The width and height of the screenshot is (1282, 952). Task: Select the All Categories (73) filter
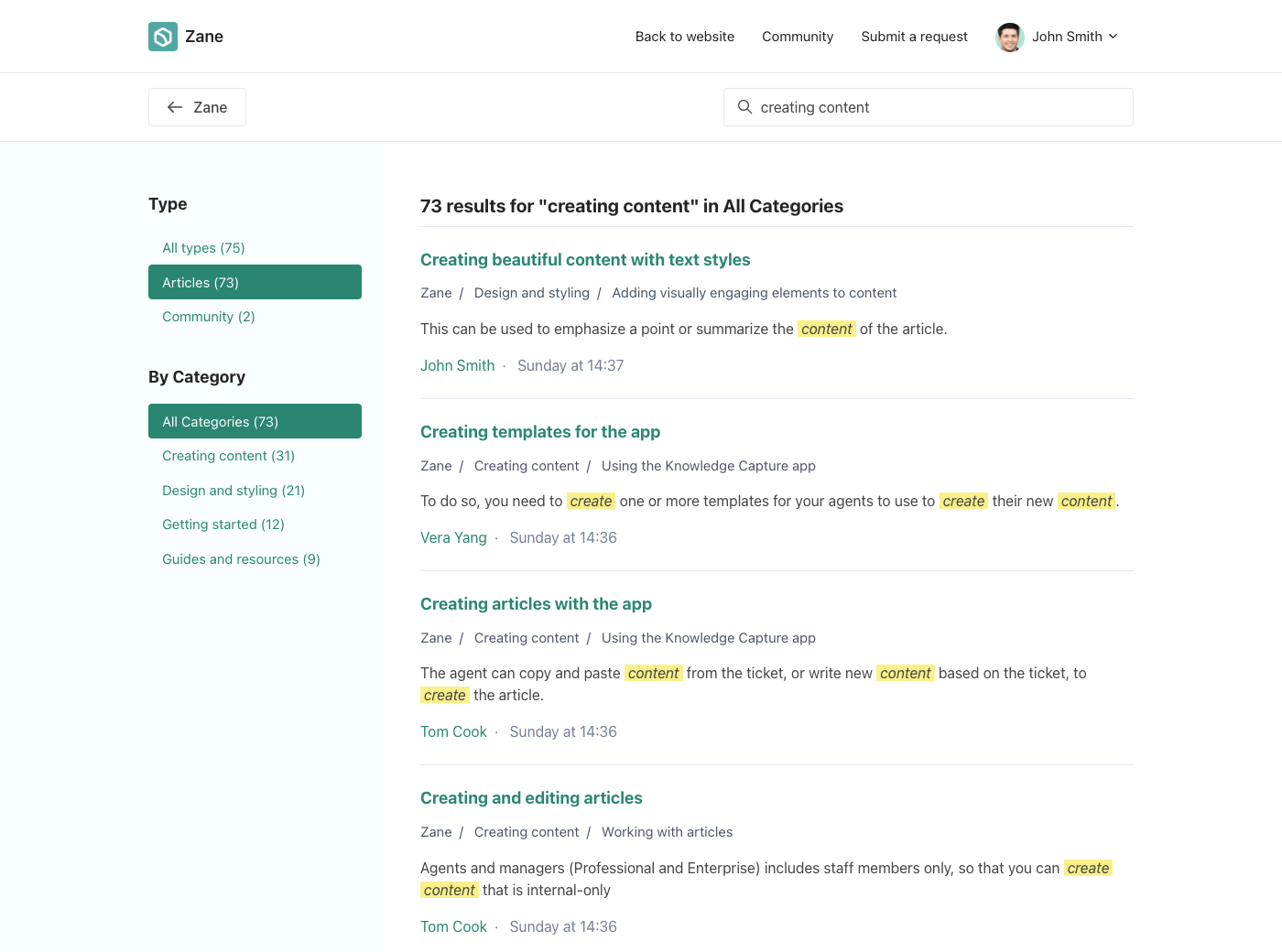[255, 421]
